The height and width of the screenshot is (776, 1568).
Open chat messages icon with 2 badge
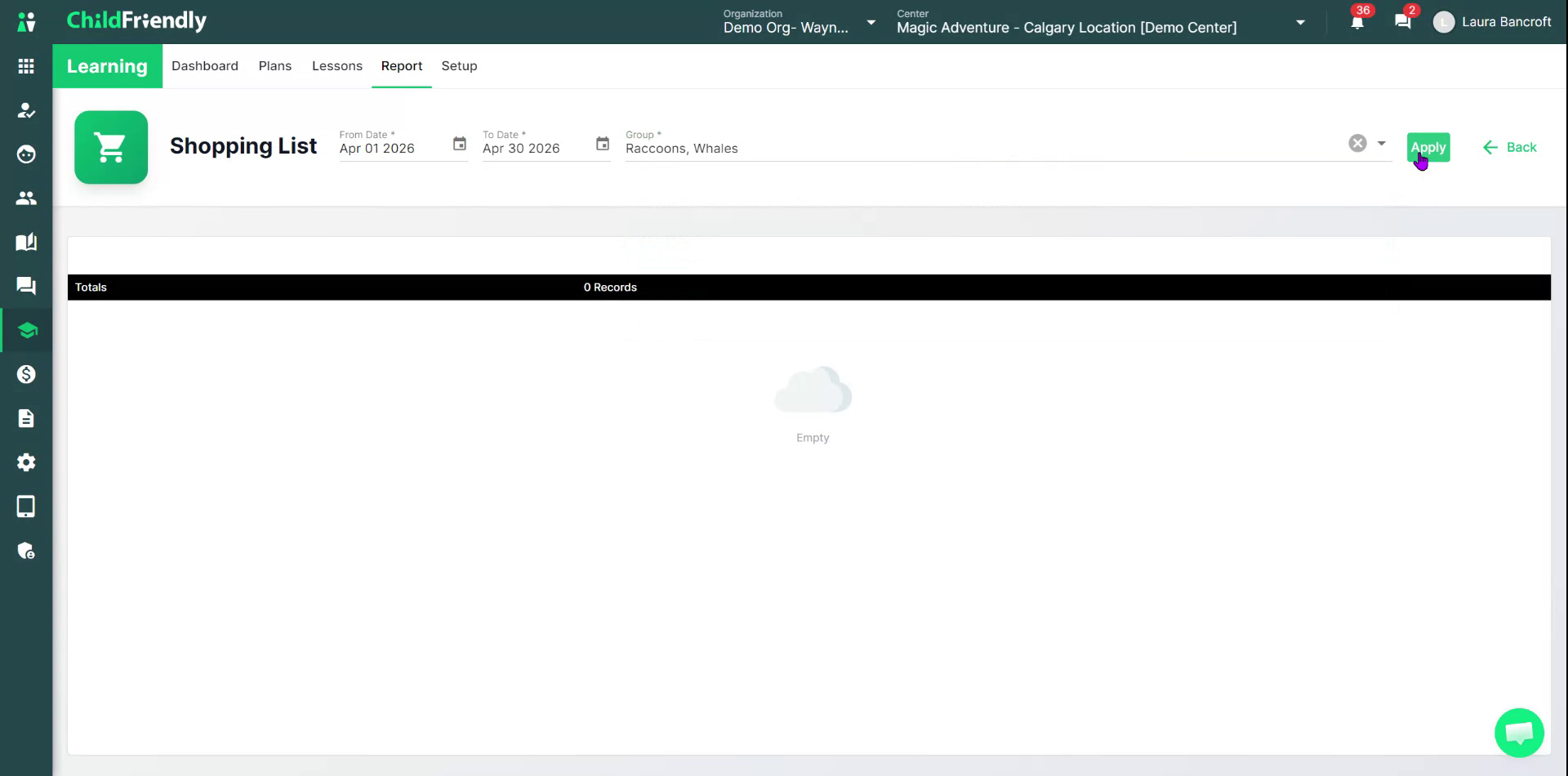tap(1403, 22)
